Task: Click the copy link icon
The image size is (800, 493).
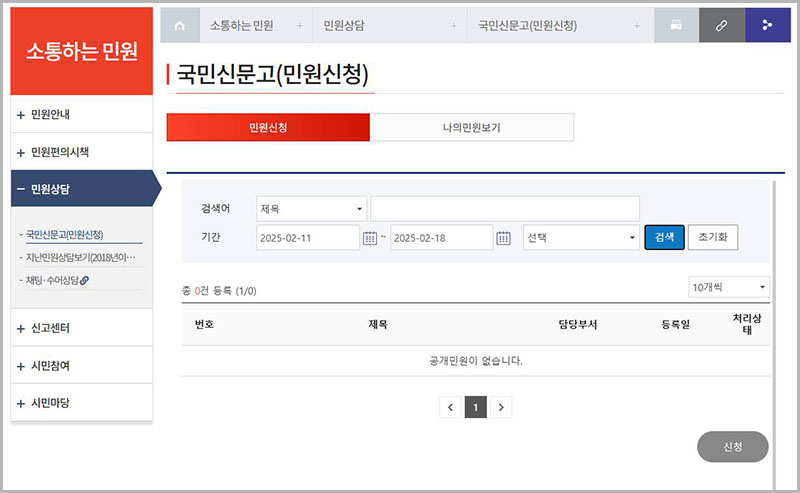Action: (x=721, y=26)
